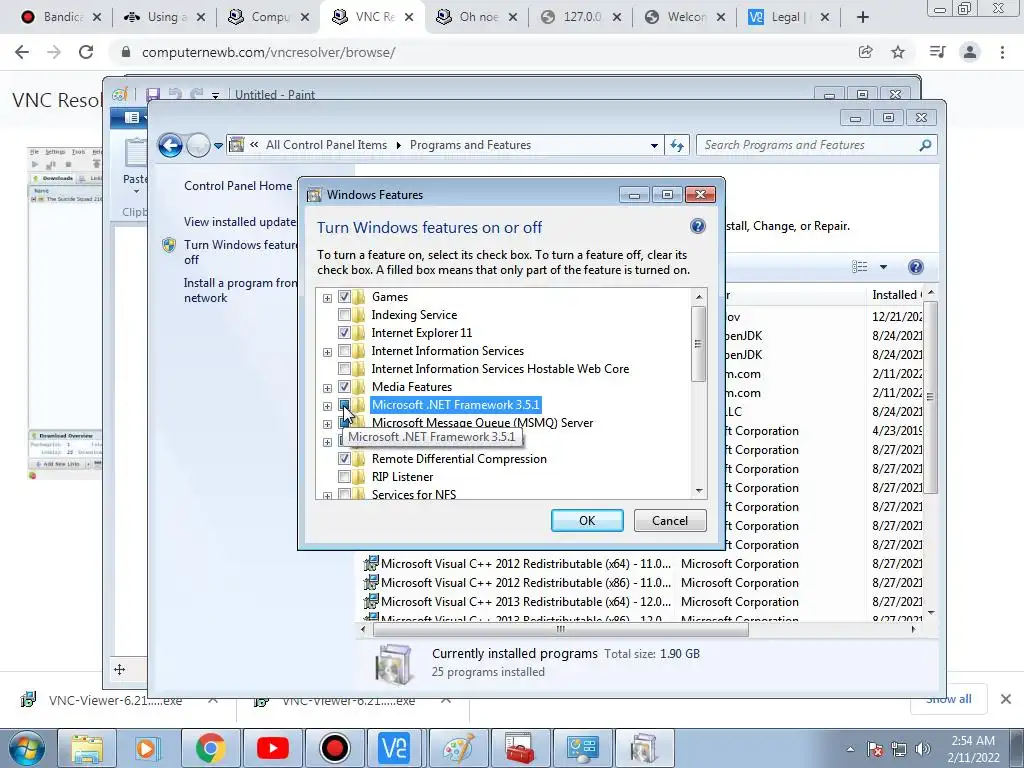
Task: Change the view with the list view icon
Action: point(859,266)
